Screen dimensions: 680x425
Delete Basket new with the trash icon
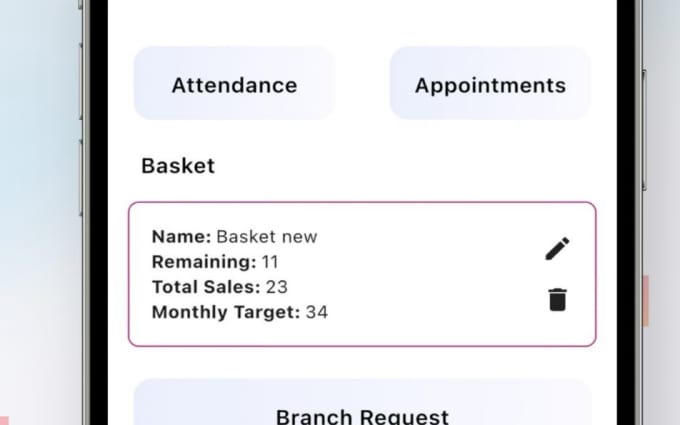(x=557, y=300)
